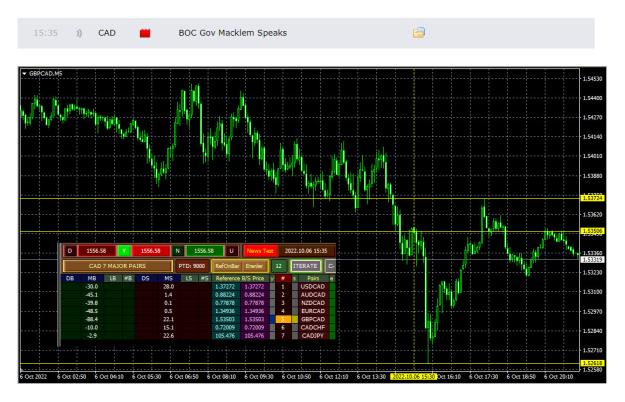Click the highlighted orange number 5 cell
Viewport: 625px width, 402px height.
[283, 319]
